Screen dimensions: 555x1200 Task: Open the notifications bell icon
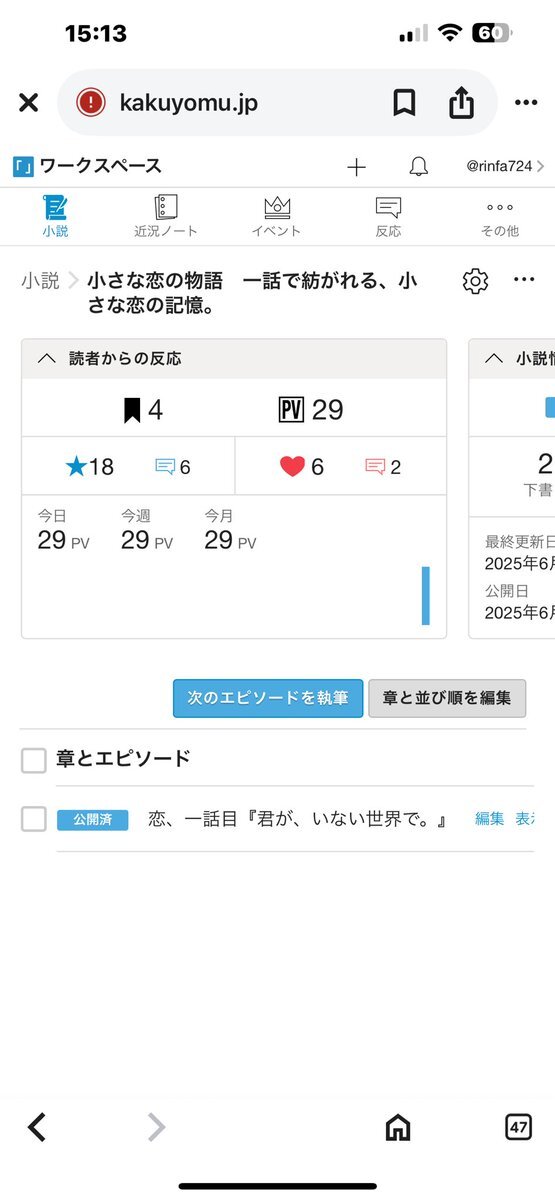[418, 167]
